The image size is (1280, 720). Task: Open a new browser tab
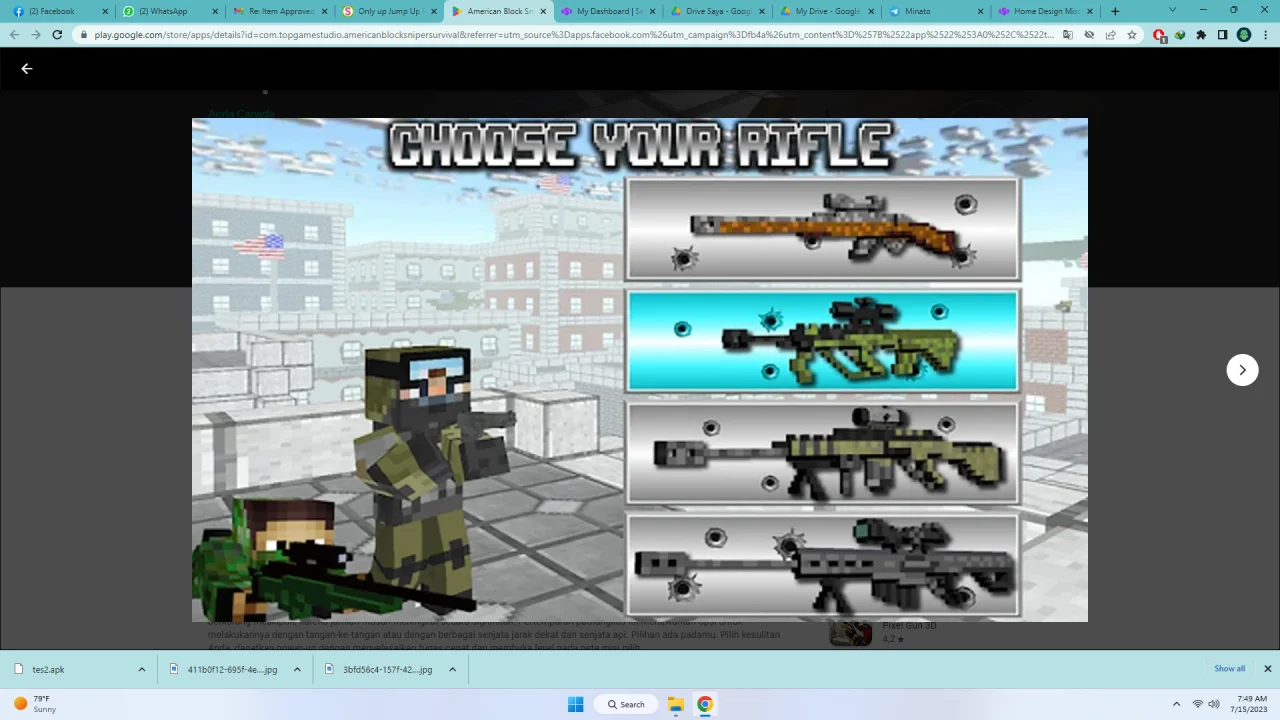(x=1115, y=11)
